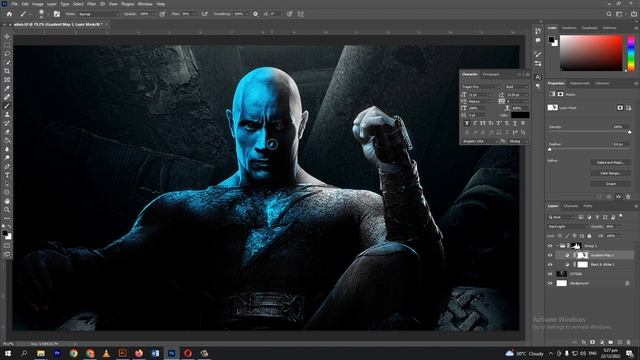Switch to the Channels tab
The image size is (640, 360).
coord(571,206)
